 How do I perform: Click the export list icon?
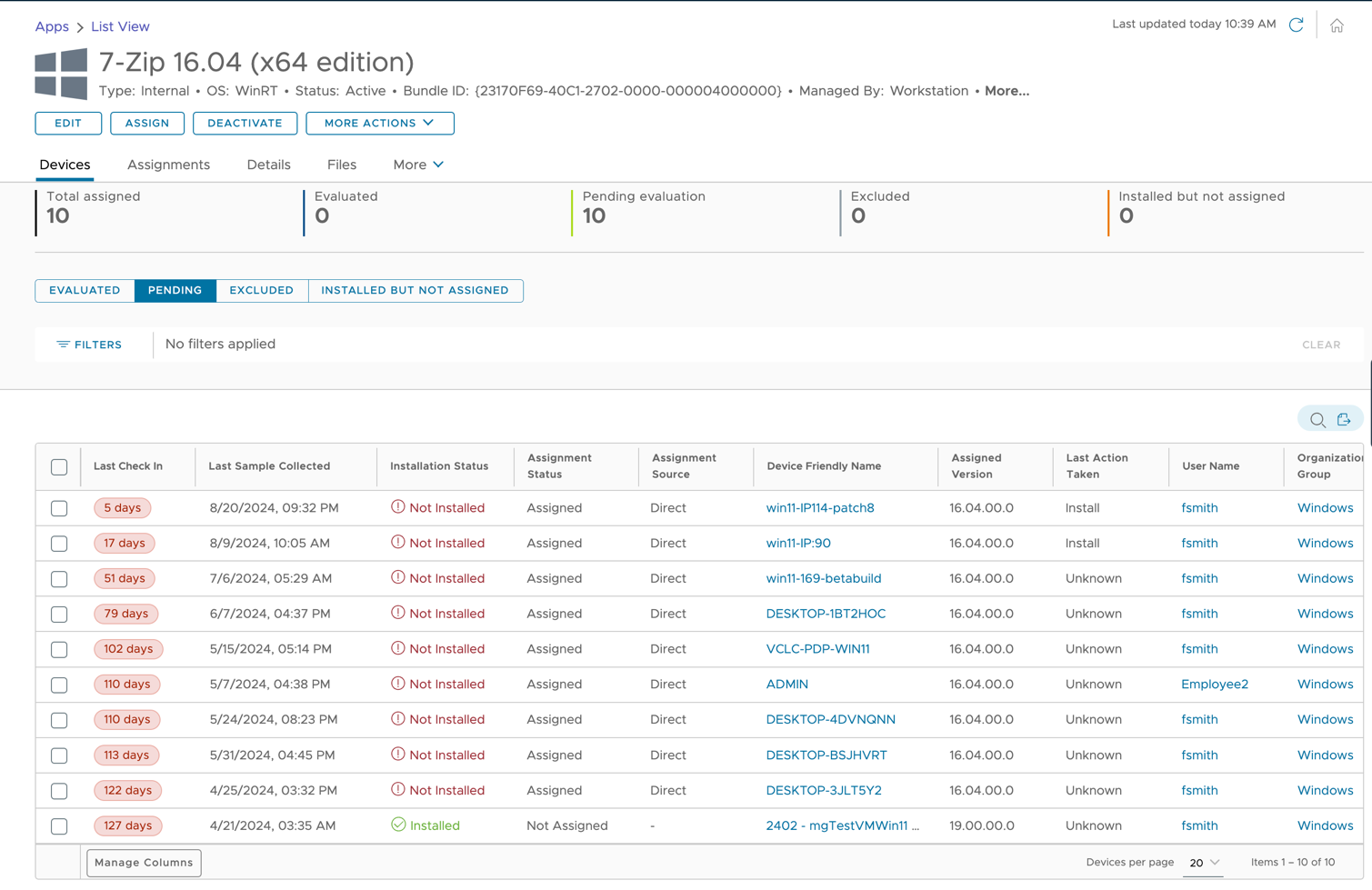click(x=1344, y=419)
